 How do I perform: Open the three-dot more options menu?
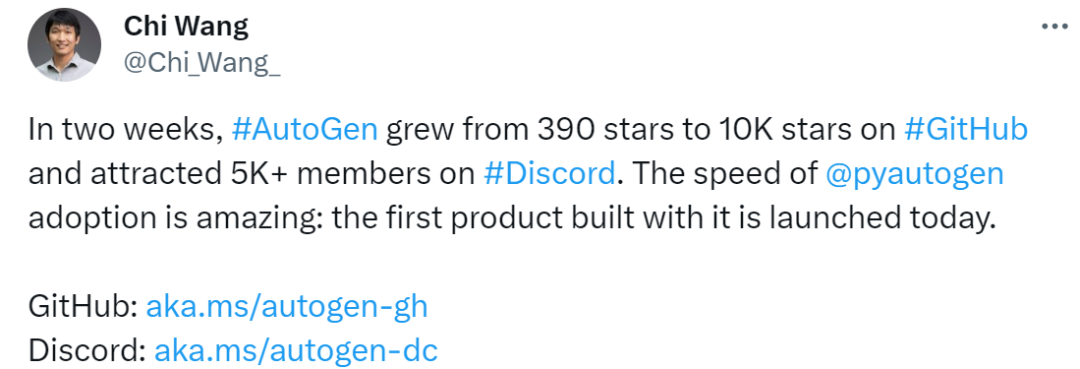(1053, 27)
